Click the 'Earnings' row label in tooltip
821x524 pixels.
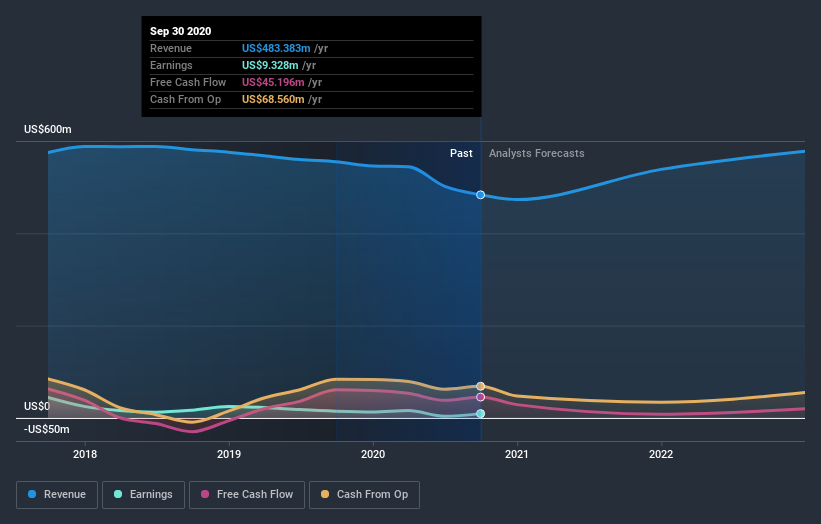171,65
